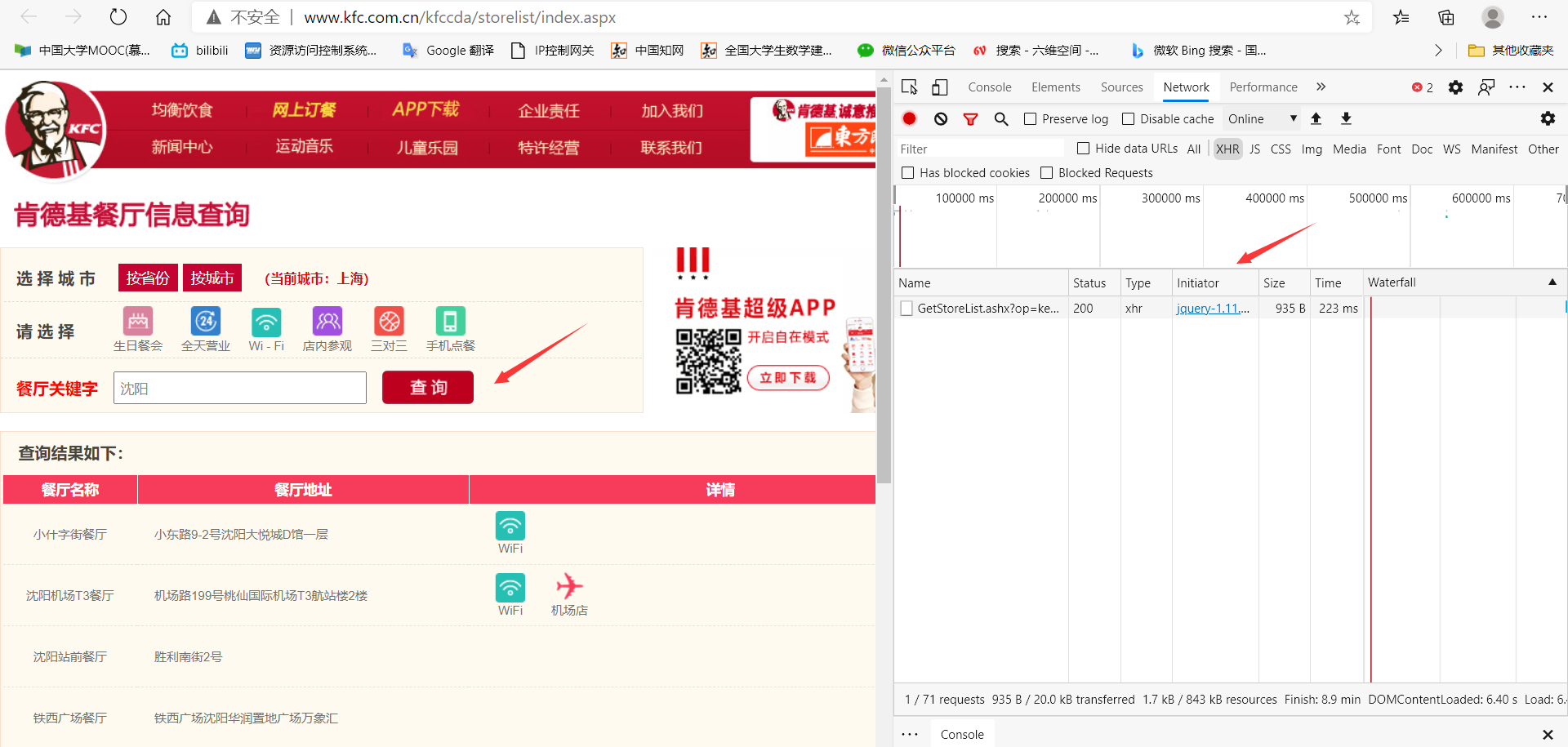1568x747 pixels.
Task: Enable Disable cache checkbox
Action: coord(1129,119)
